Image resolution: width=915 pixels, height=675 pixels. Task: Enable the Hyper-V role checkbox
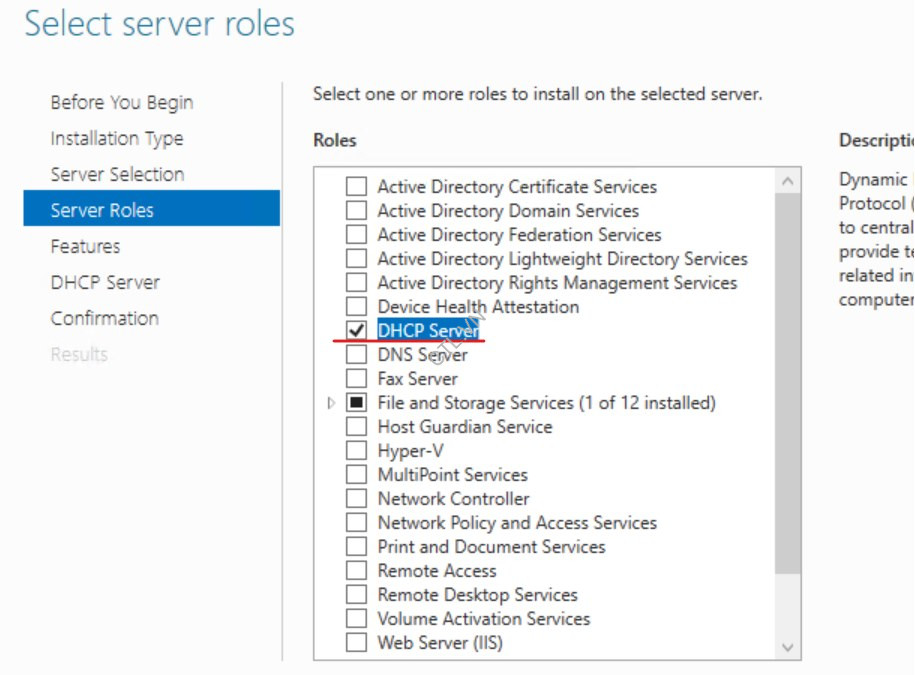tap(356, 451)
